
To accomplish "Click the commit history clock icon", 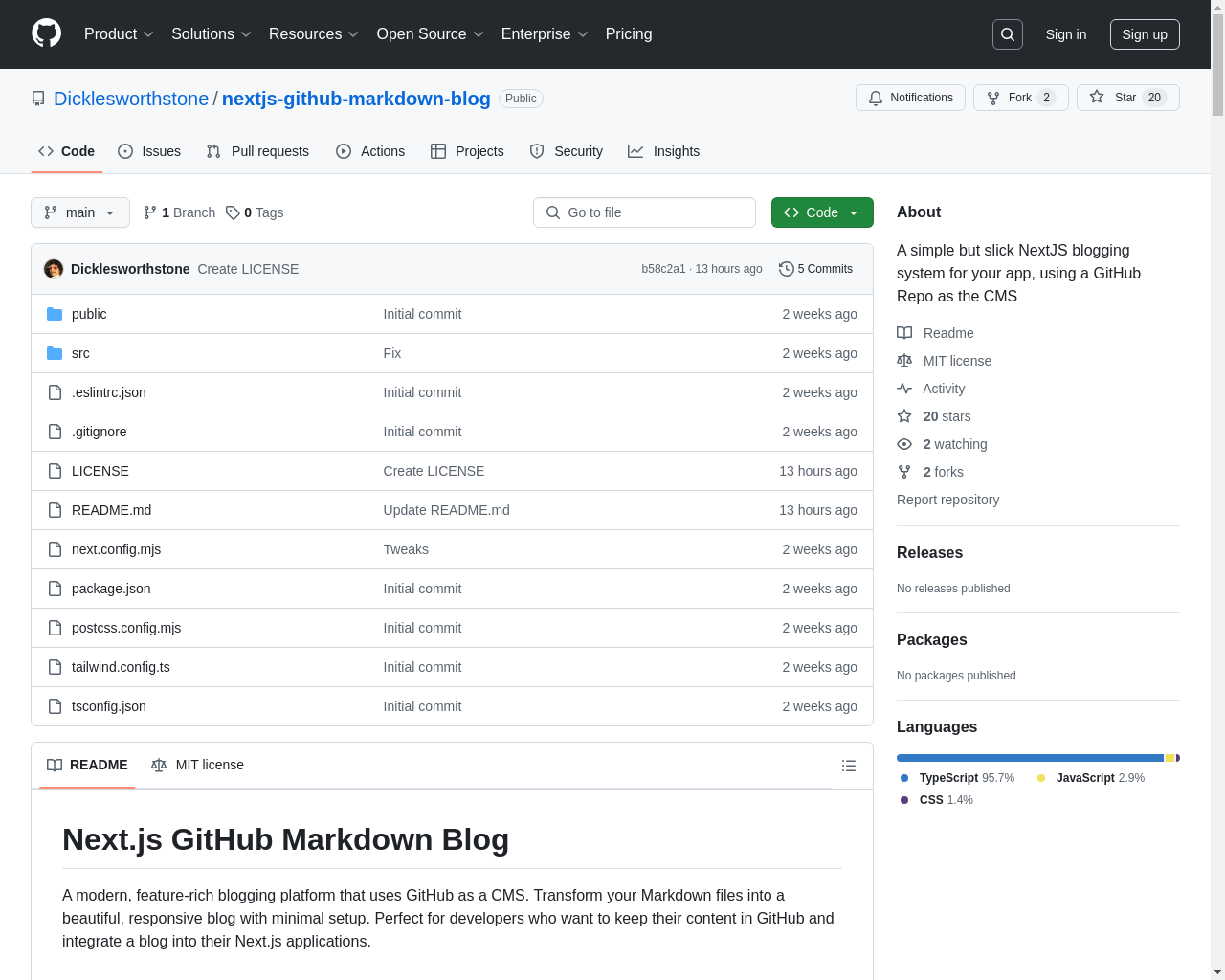I will [787, 269].
